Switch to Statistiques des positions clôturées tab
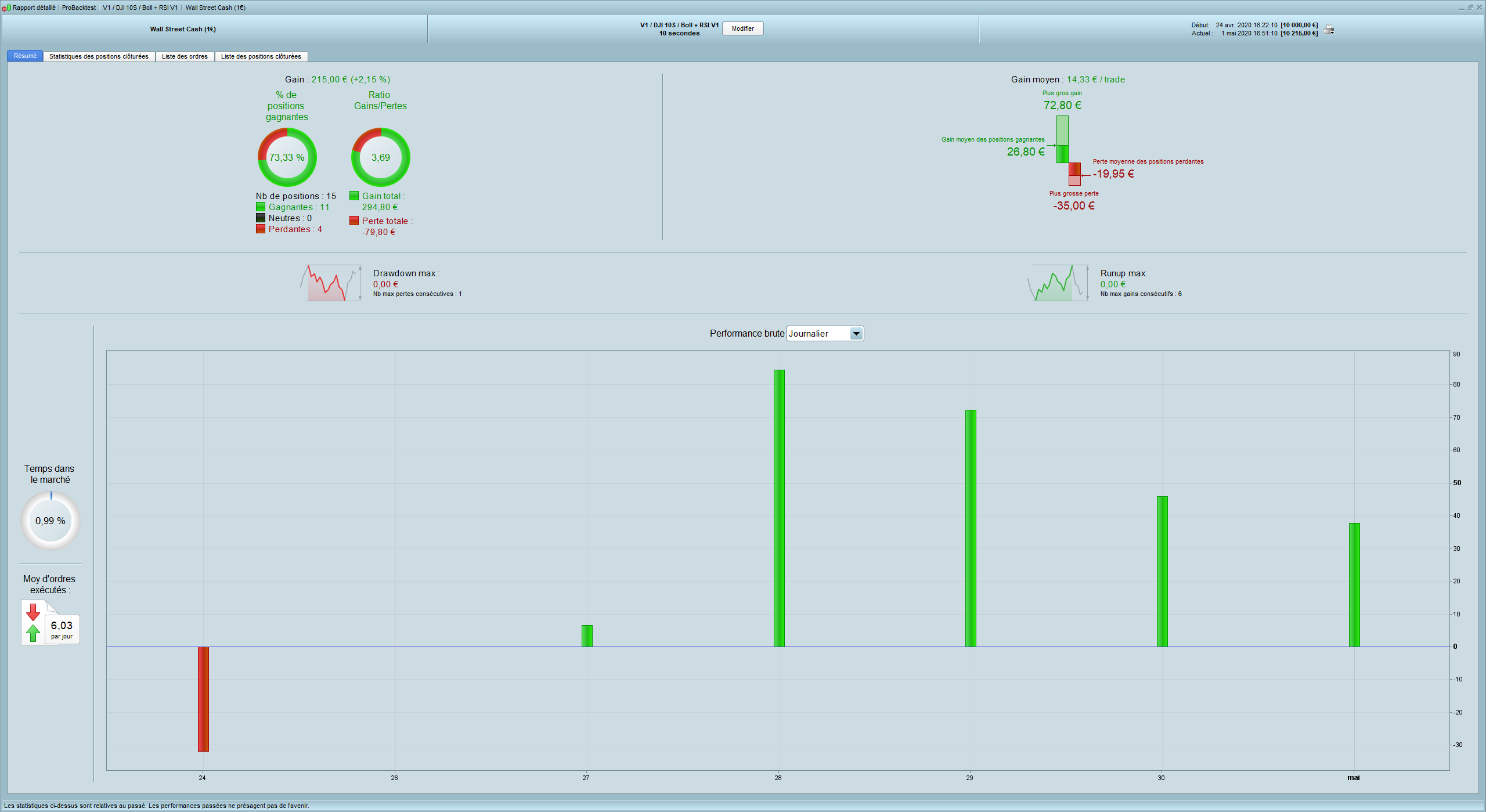The height and width of the screenshot is (812, 1486). (99, 56)
